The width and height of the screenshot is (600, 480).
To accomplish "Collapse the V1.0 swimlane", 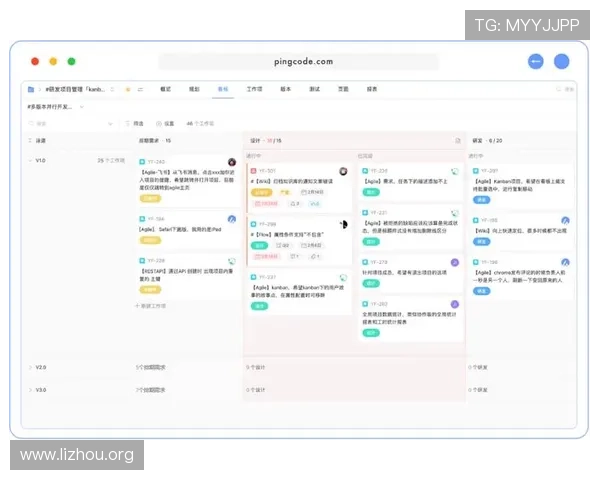I will point(30,160).
